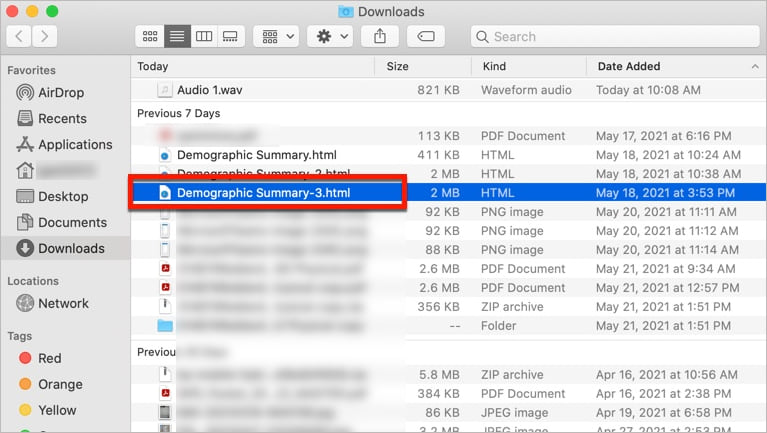Click the PDF icon of the 12:57 PM file
This screenshot has width=767, height=433.
coord(165,287)
